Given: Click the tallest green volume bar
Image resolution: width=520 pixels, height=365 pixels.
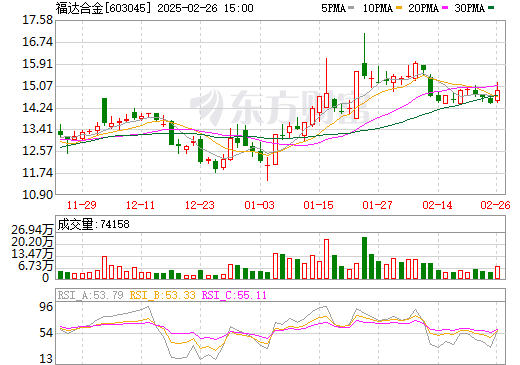Looking at the screenshot, I should [x=365, y=258].
